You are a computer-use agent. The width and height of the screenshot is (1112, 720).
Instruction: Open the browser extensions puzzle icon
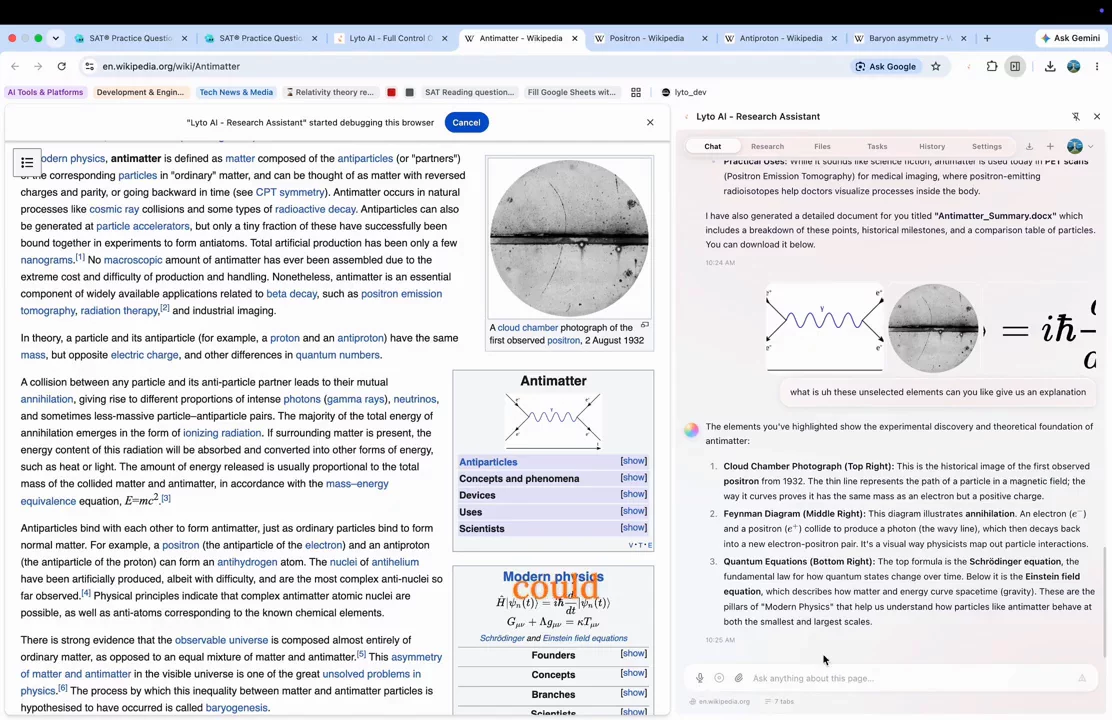(x=991, y=66)
